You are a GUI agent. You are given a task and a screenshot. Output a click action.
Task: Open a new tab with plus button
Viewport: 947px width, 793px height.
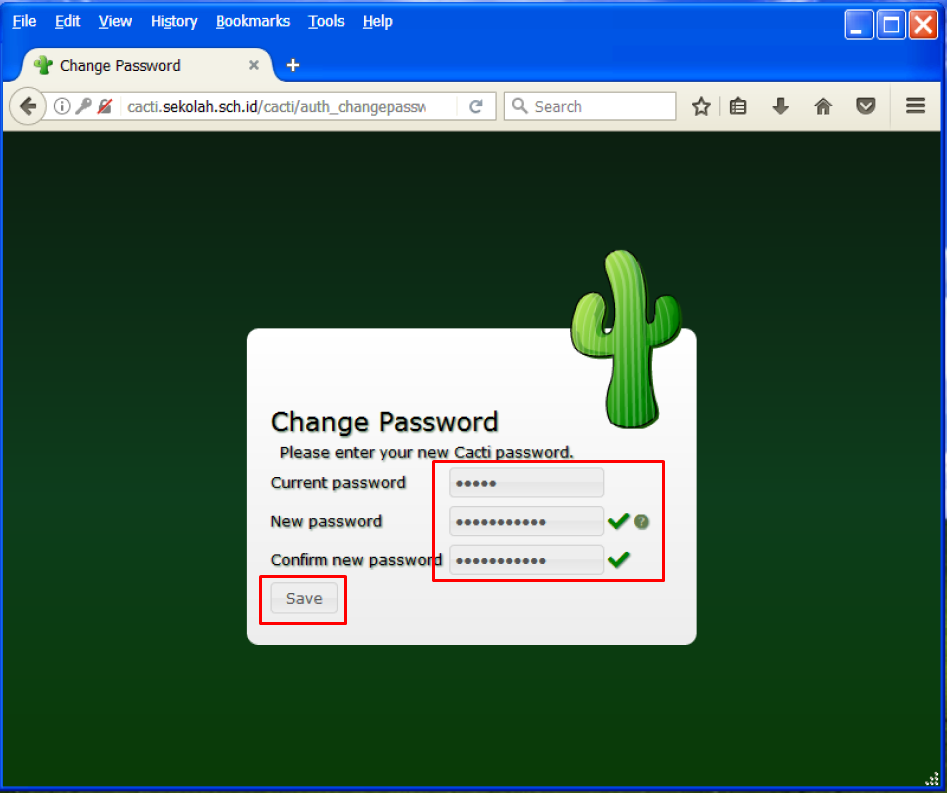click(293, 65)
